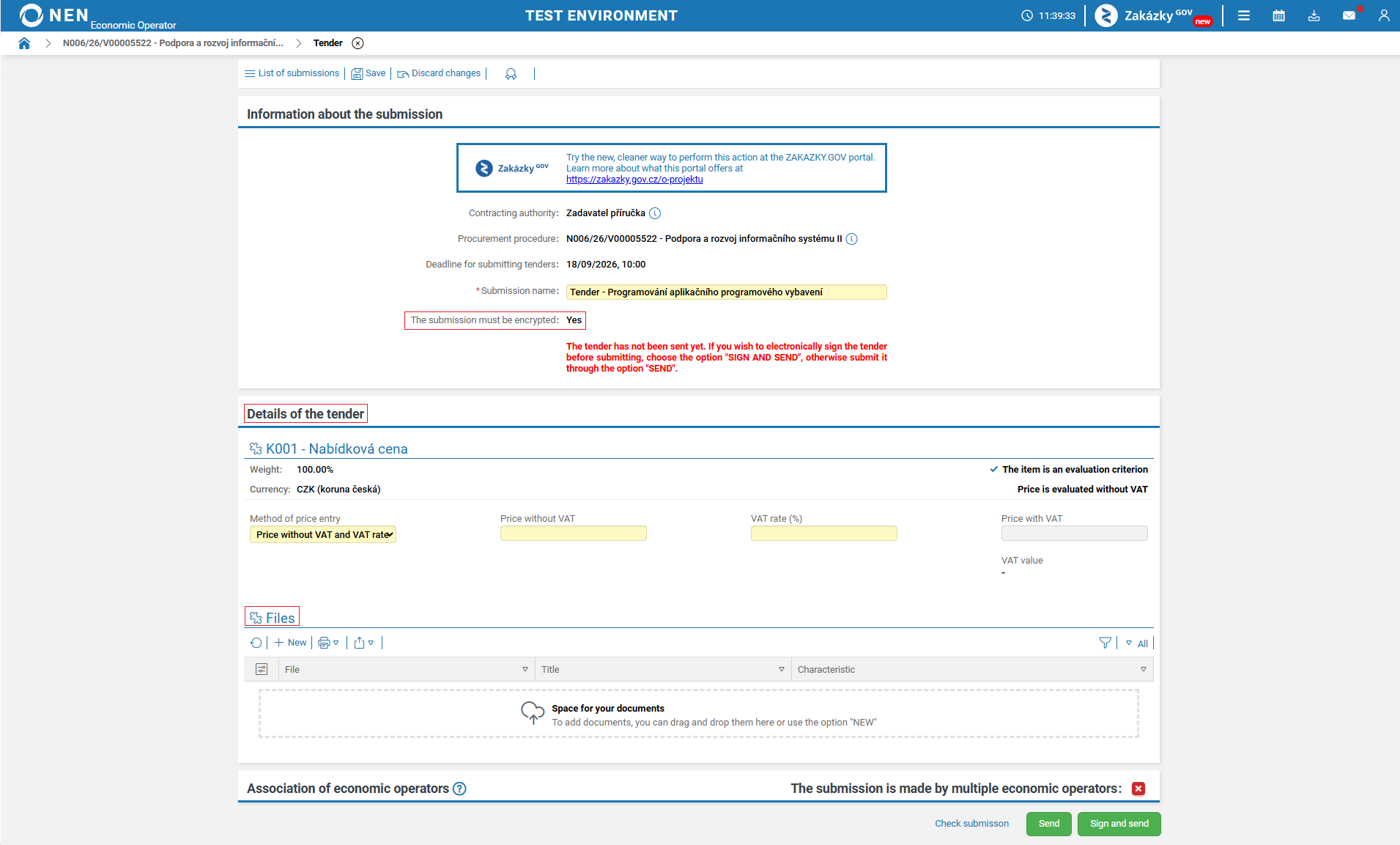Open the user profile icon
The height and width of the screenshot is (845, 1400).
click(x=1384, y=15)
